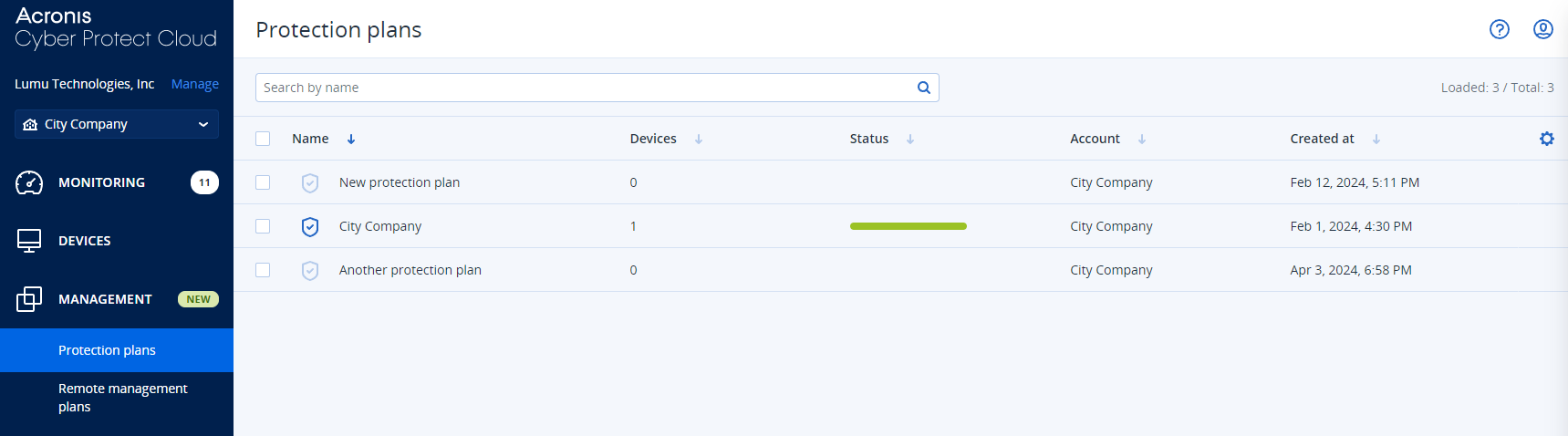
Task: Click the Devices monitor icon
Action: tap(29, 241)
